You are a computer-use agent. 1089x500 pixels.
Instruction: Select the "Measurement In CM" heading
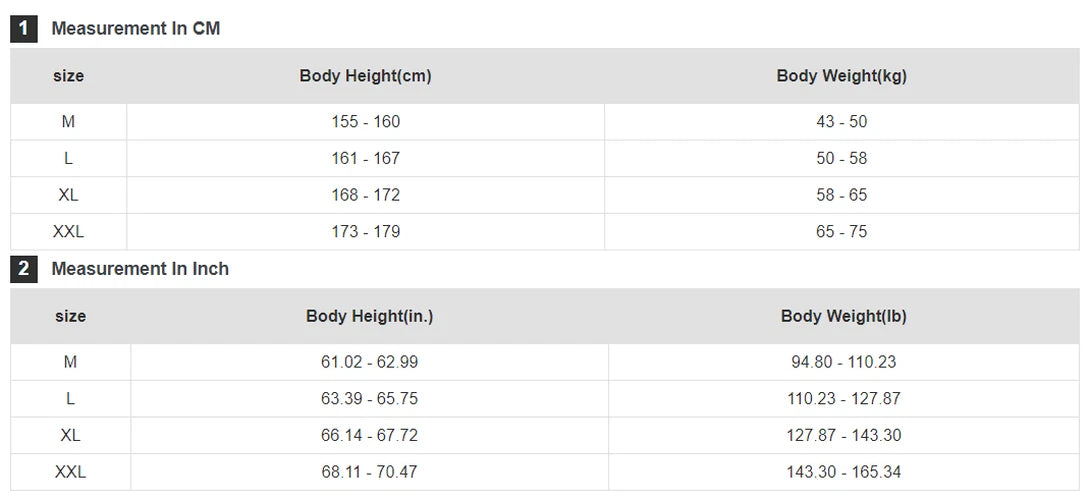[135, 29]
